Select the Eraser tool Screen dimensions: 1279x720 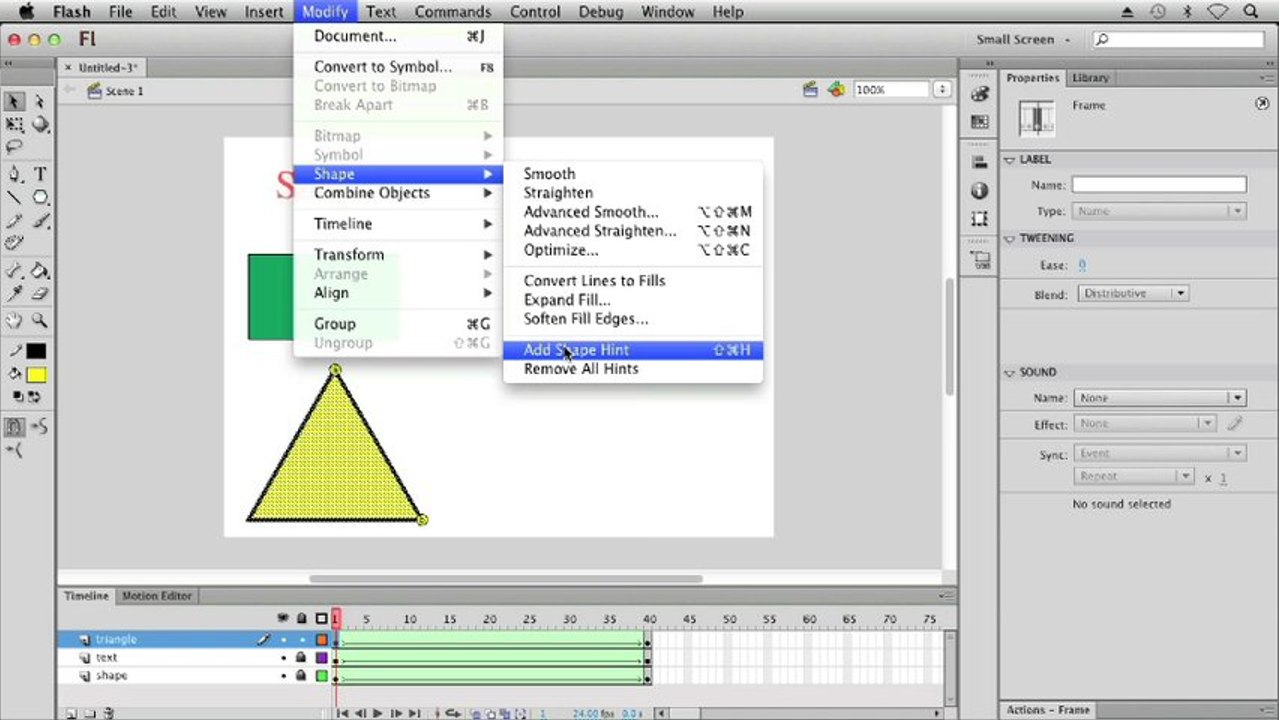pyautogui.click(x=40, y=294)
